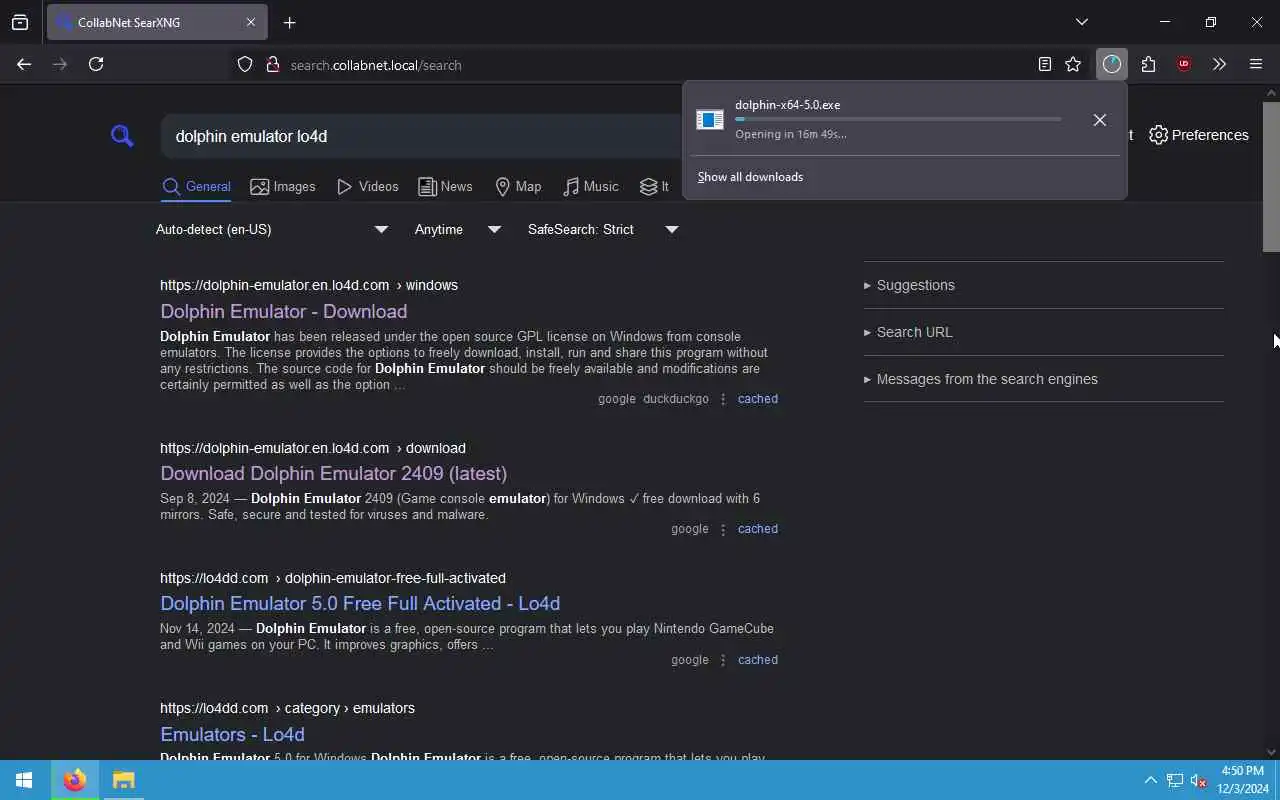Open cached link for 5.0 Free Full Activated result
Viewport: 1280px width, 800px height.
coord(757,660)
